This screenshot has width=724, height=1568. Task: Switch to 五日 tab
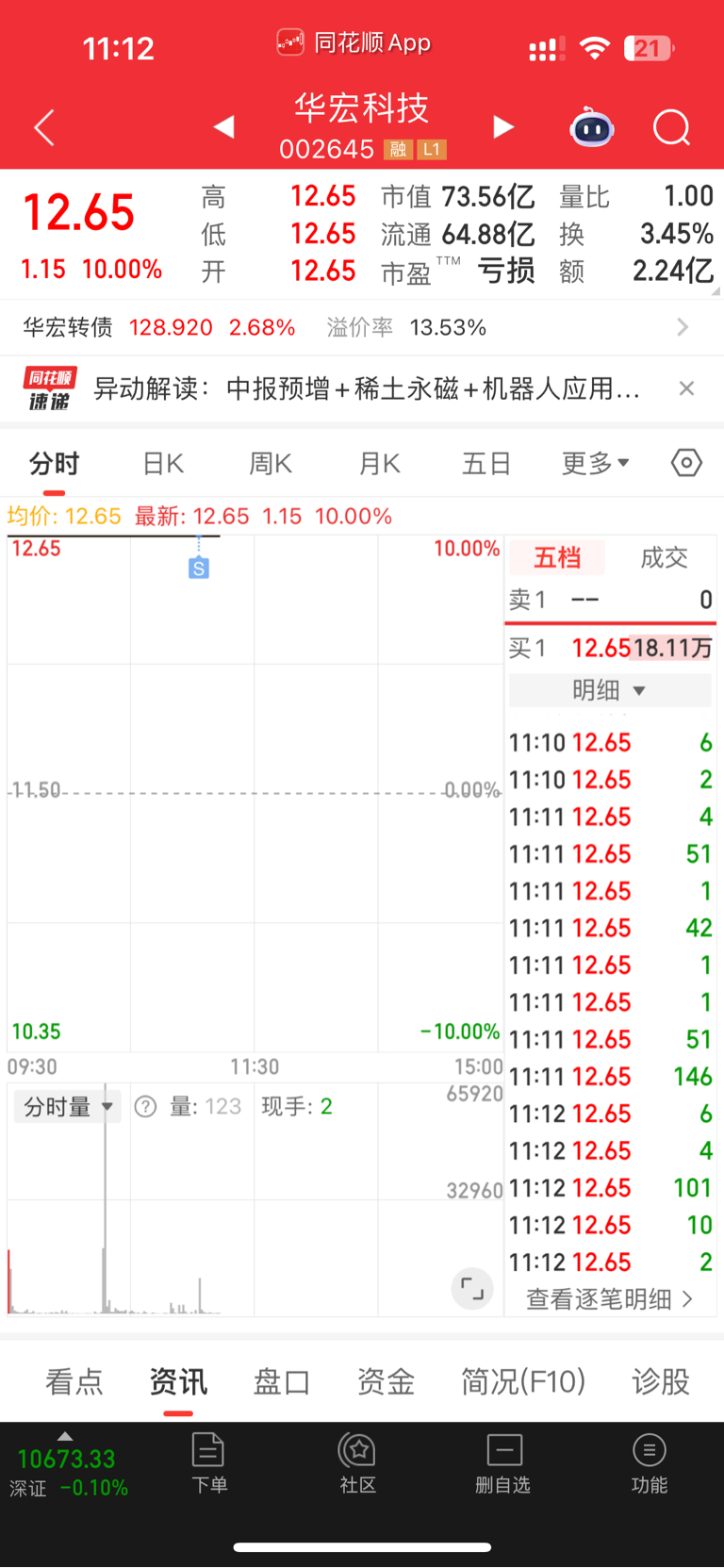(486, 463)
